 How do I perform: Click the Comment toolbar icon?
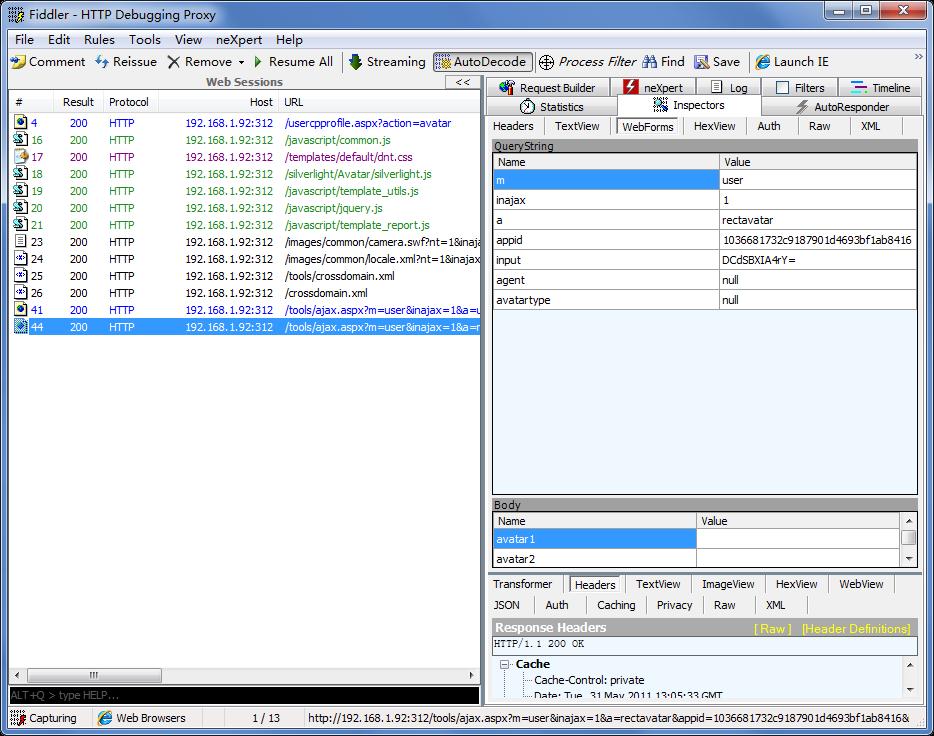(18, 62)
